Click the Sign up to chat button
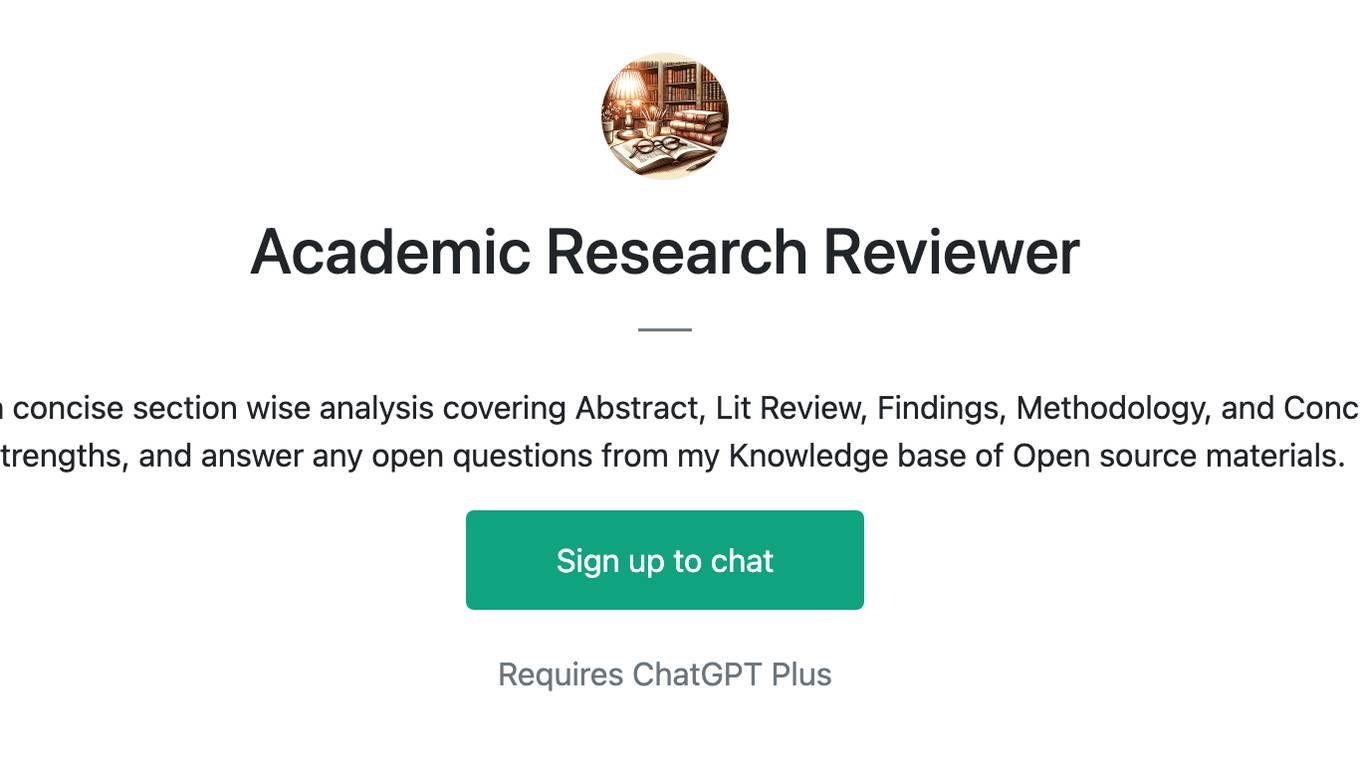Image resolution: width=1360 pixels, height=764 pixels. point(665,560)
